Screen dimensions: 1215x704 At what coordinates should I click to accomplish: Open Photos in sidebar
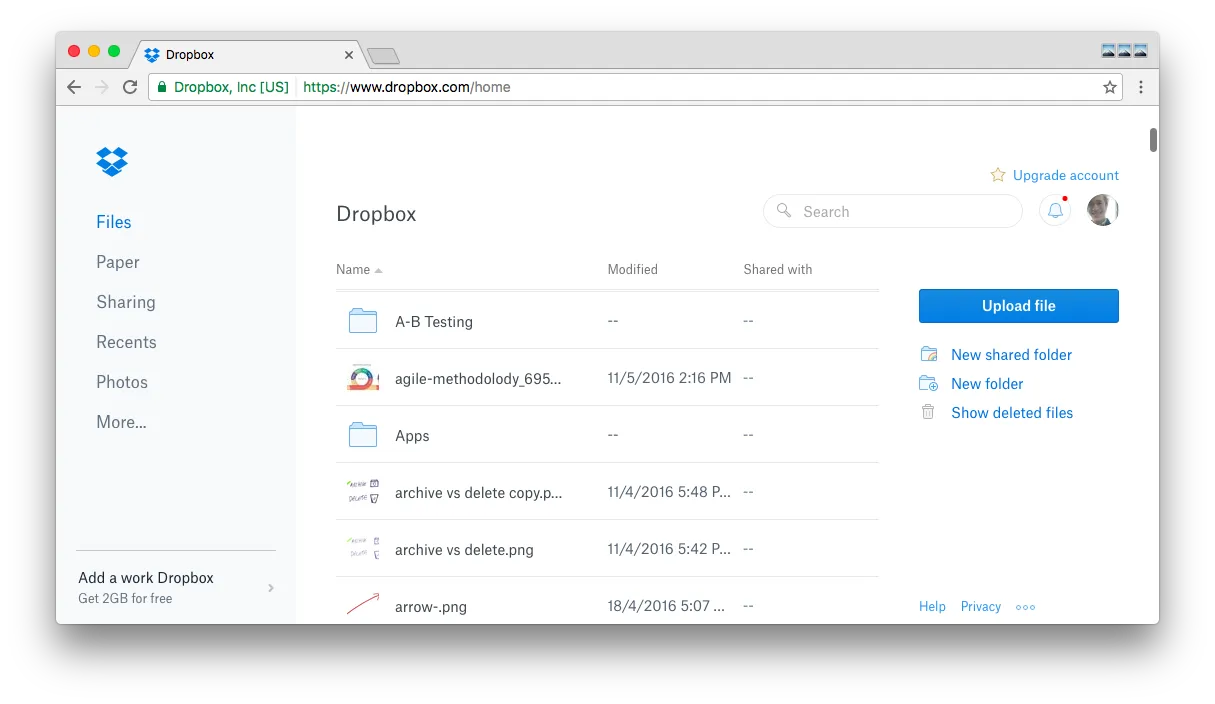click(x=122, y=382)
